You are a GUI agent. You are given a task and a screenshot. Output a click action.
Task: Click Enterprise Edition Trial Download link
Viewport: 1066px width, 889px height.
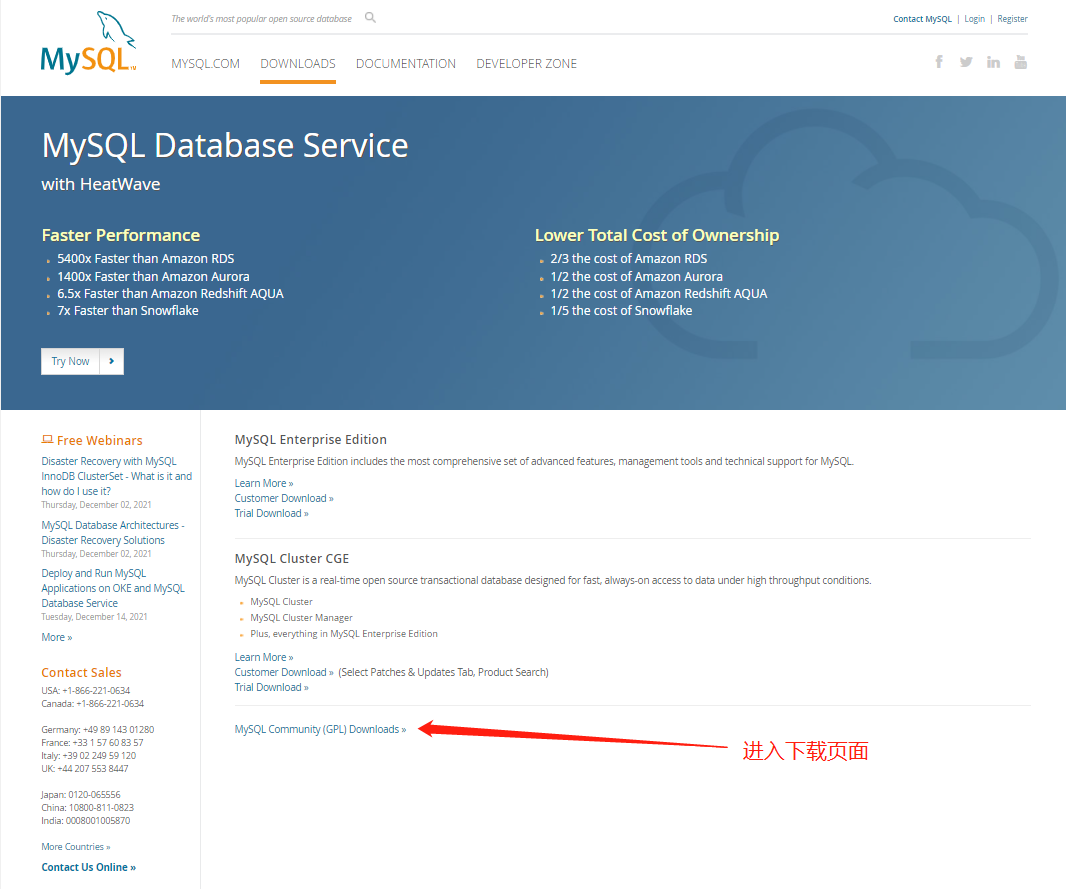(x=271, y=513)
